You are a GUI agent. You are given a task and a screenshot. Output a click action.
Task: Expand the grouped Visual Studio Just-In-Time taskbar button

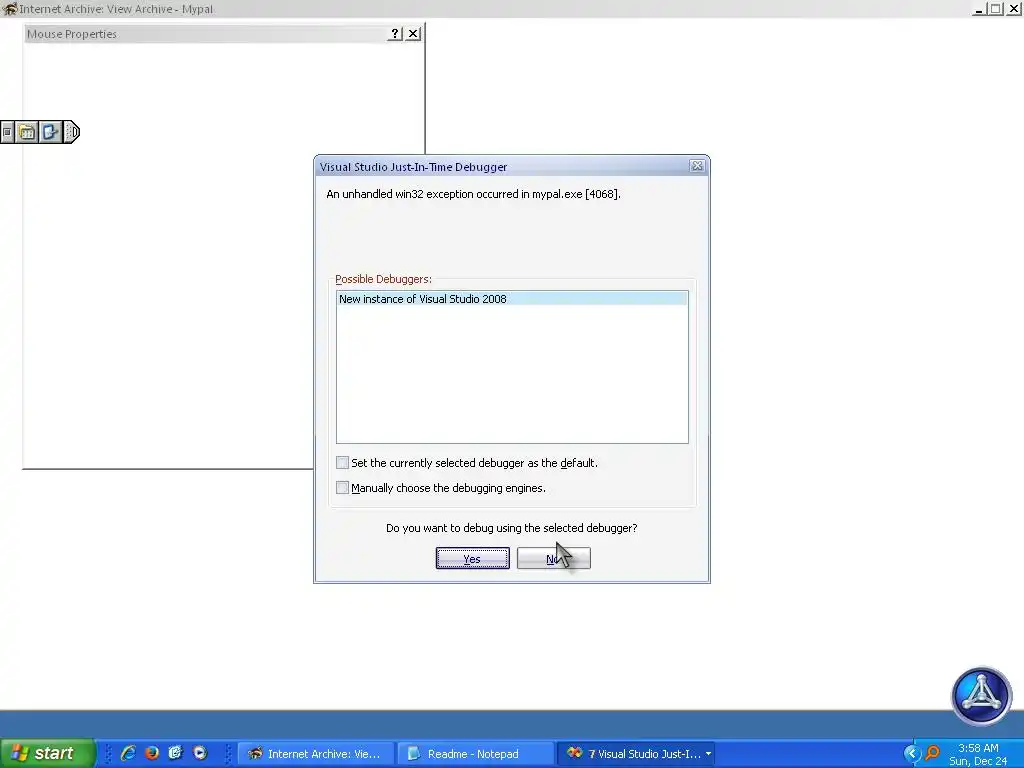pos(636,754)
